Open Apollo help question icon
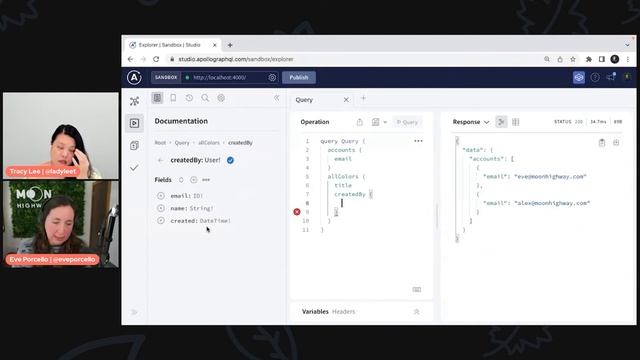This screenshot has width=640, height=360. pyautogui.click(x=595, y=78)
